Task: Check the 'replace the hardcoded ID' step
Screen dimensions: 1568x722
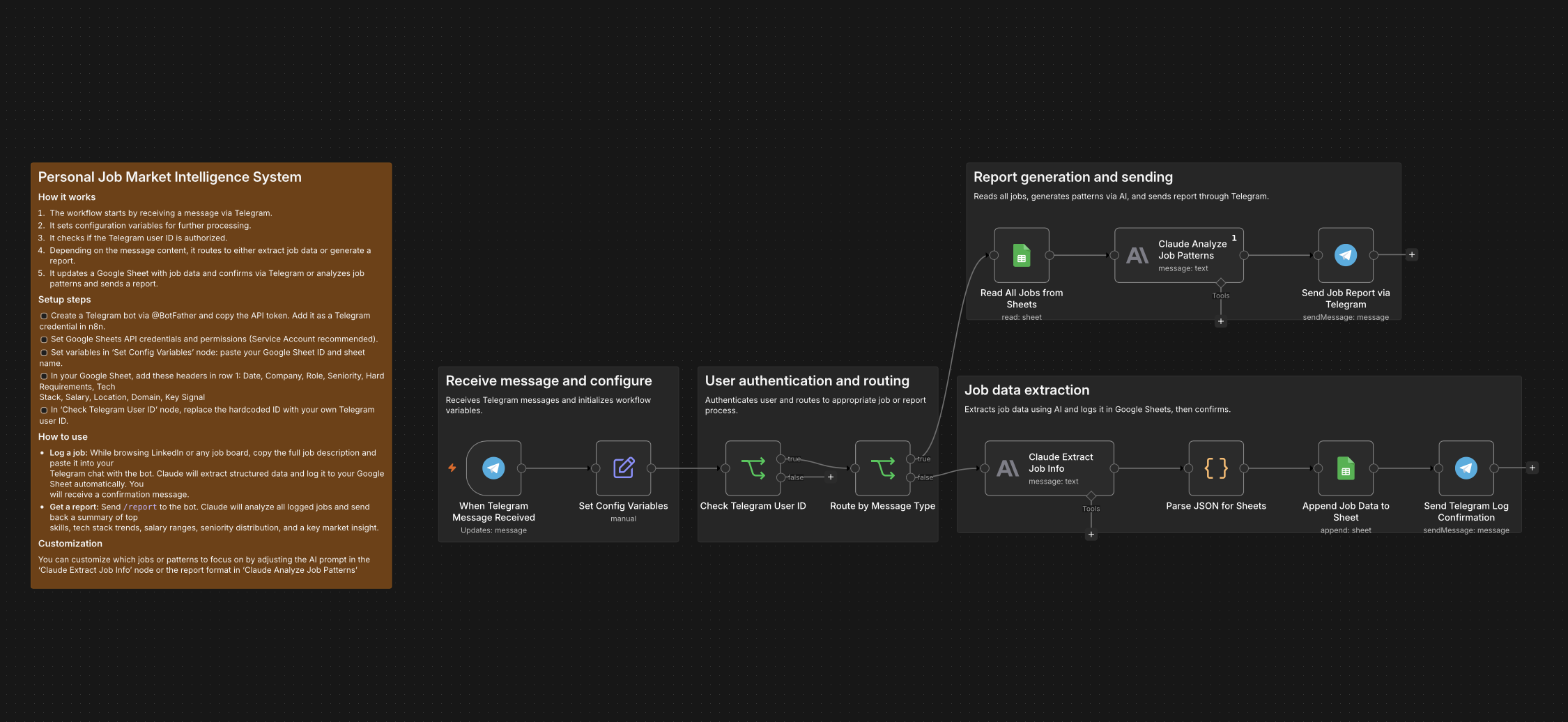Action: tap(44, 410)
